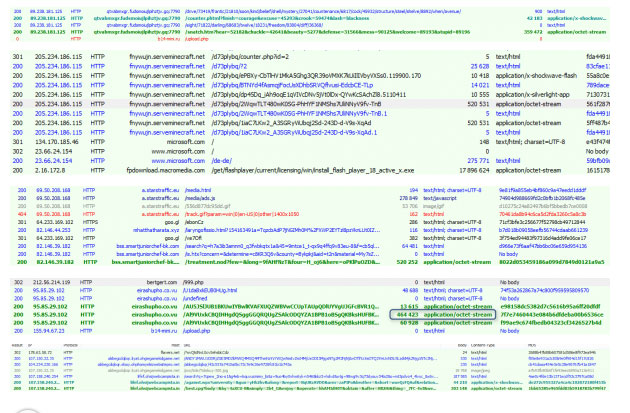Viewport: 630px width, 413px height.
Task: Click the greyed image/gif content type
Action: 433,206
